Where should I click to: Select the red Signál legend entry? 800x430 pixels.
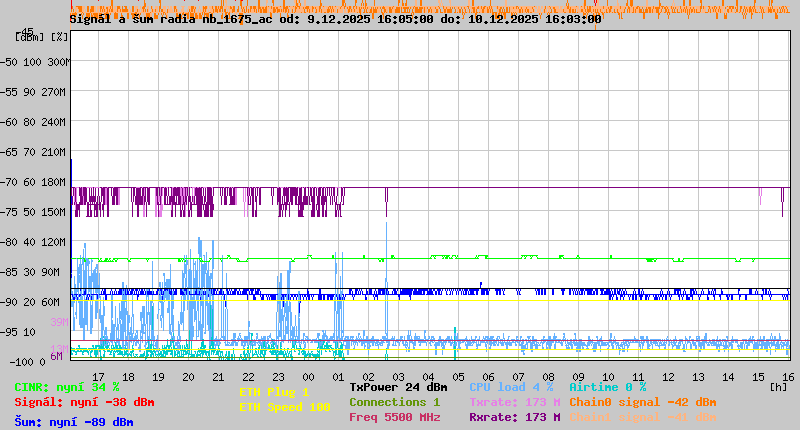tap(84, 403)
